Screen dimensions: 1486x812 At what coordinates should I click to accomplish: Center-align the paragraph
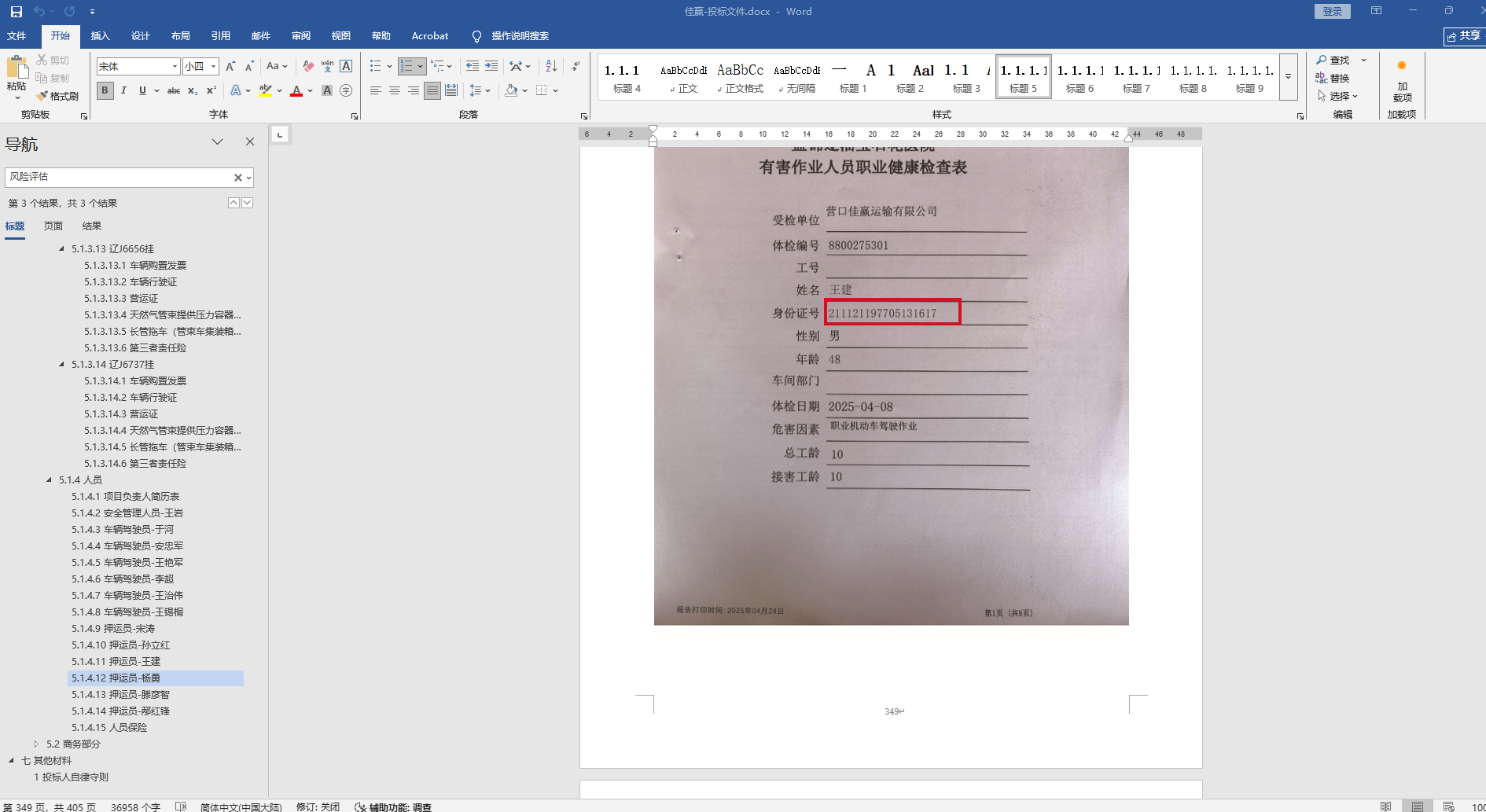395,90
